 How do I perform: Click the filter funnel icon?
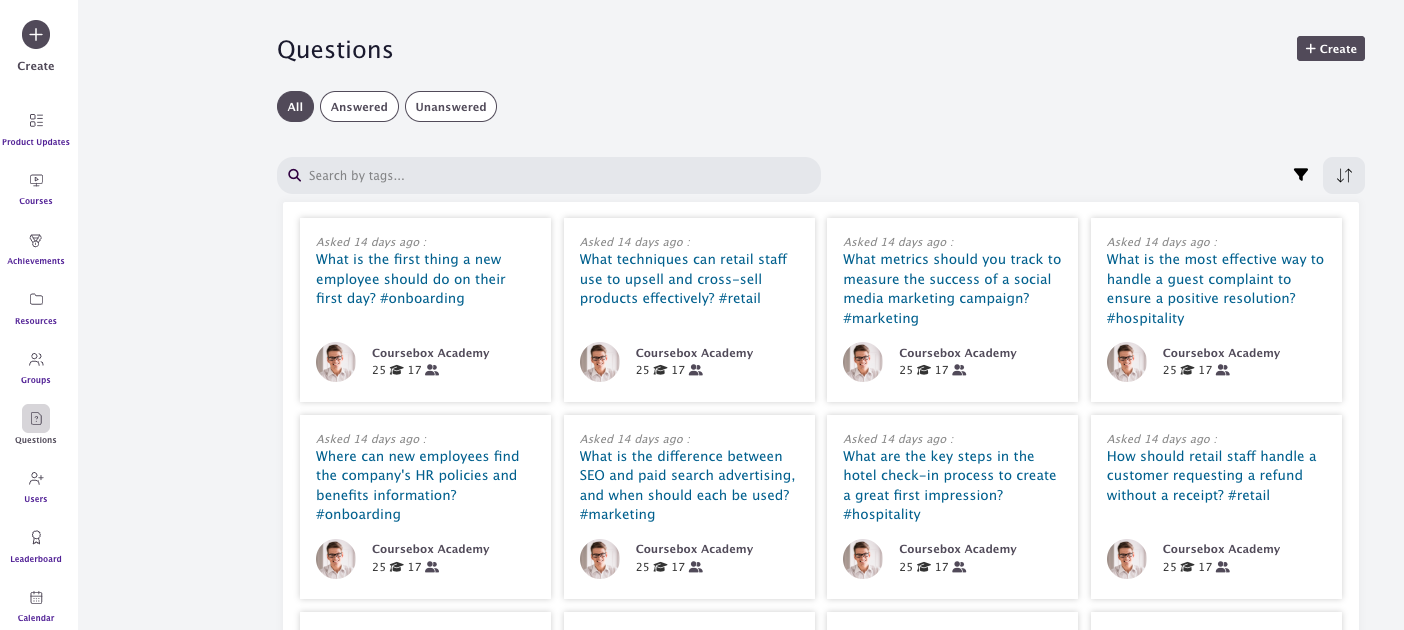click(1300, 175)
